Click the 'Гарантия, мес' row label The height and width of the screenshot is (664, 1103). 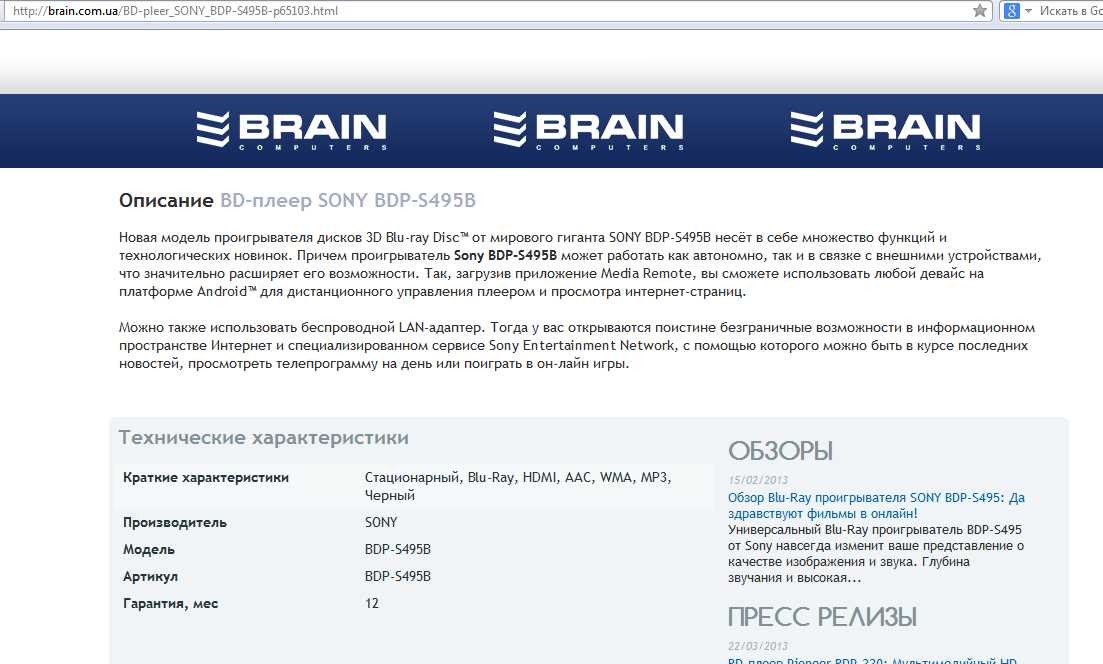(170, 604)
